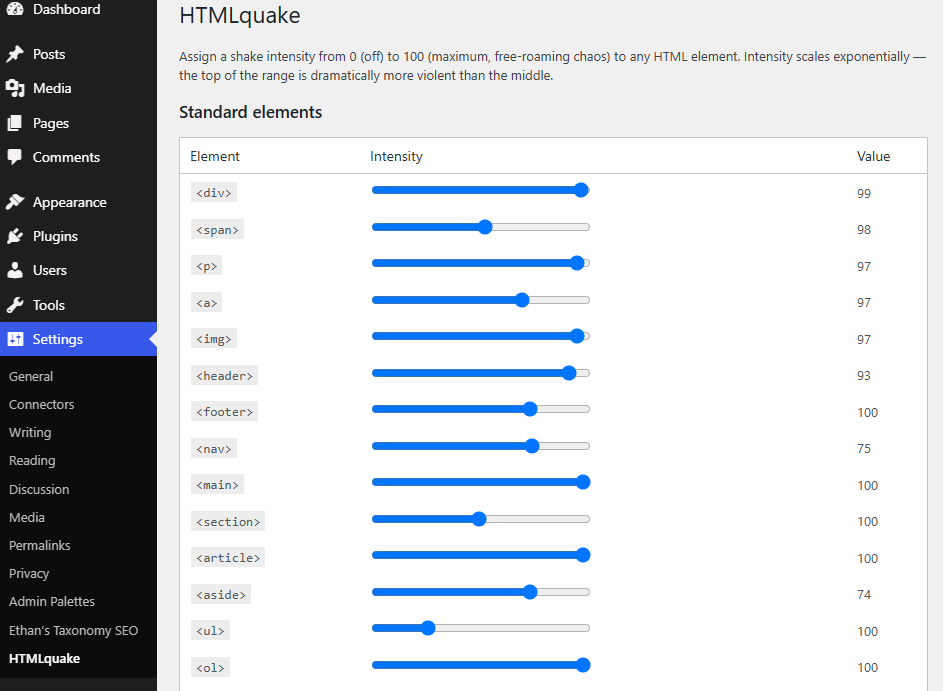Open Plugins menu item
Screen dimensions: 943x691
tap(78, 236)
